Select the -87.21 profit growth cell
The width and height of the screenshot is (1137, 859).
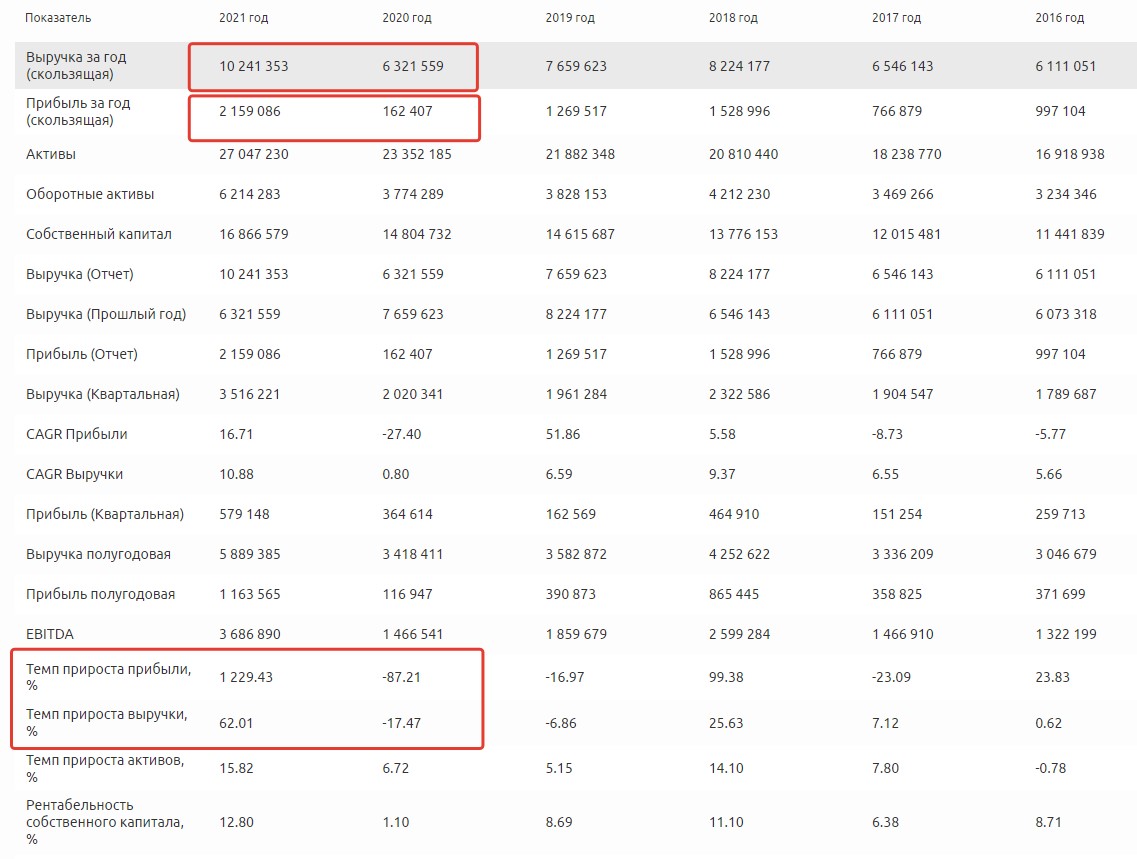(x=401, y=677)
